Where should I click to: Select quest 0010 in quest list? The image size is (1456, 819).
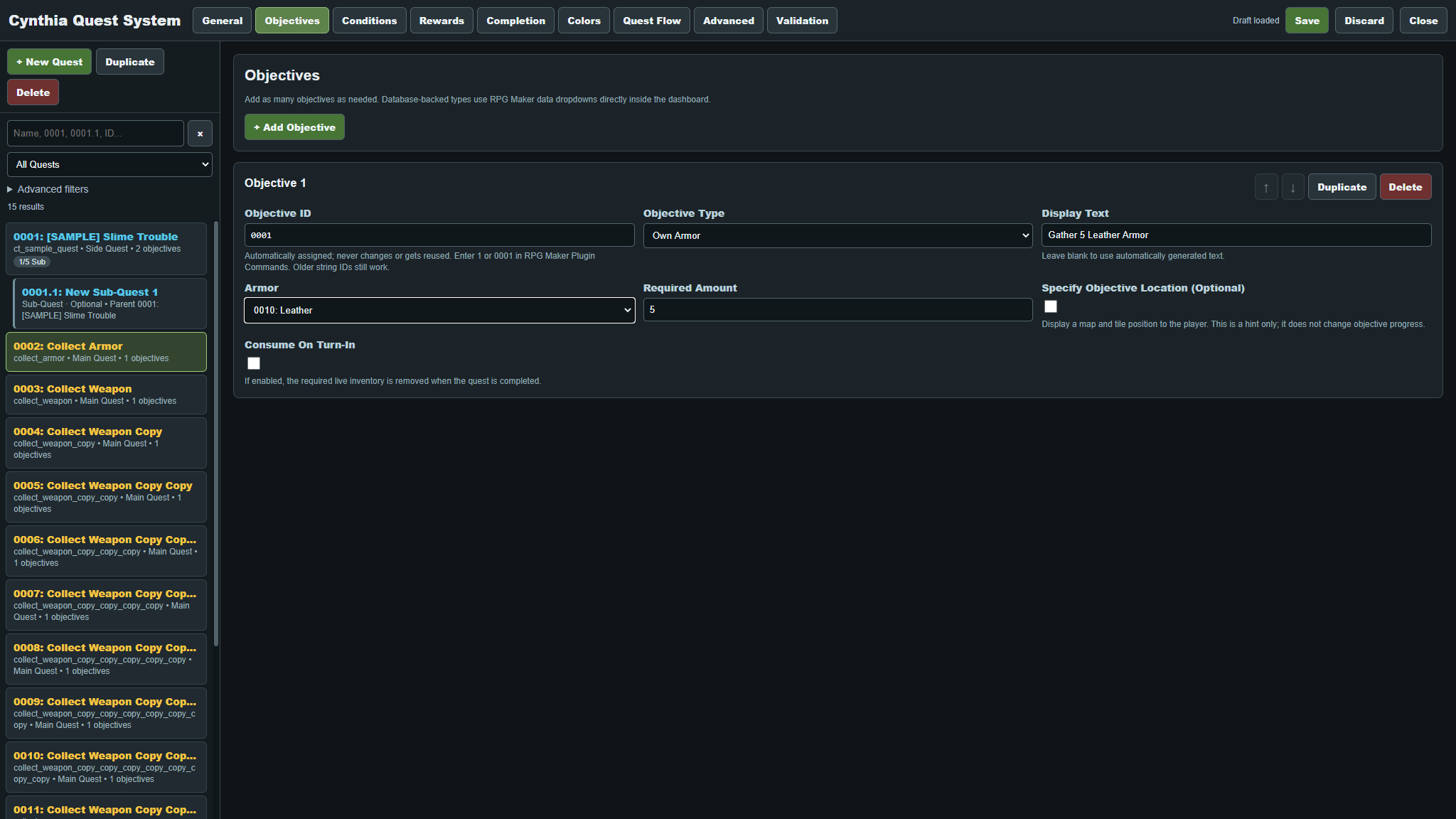tap(106, 767)
